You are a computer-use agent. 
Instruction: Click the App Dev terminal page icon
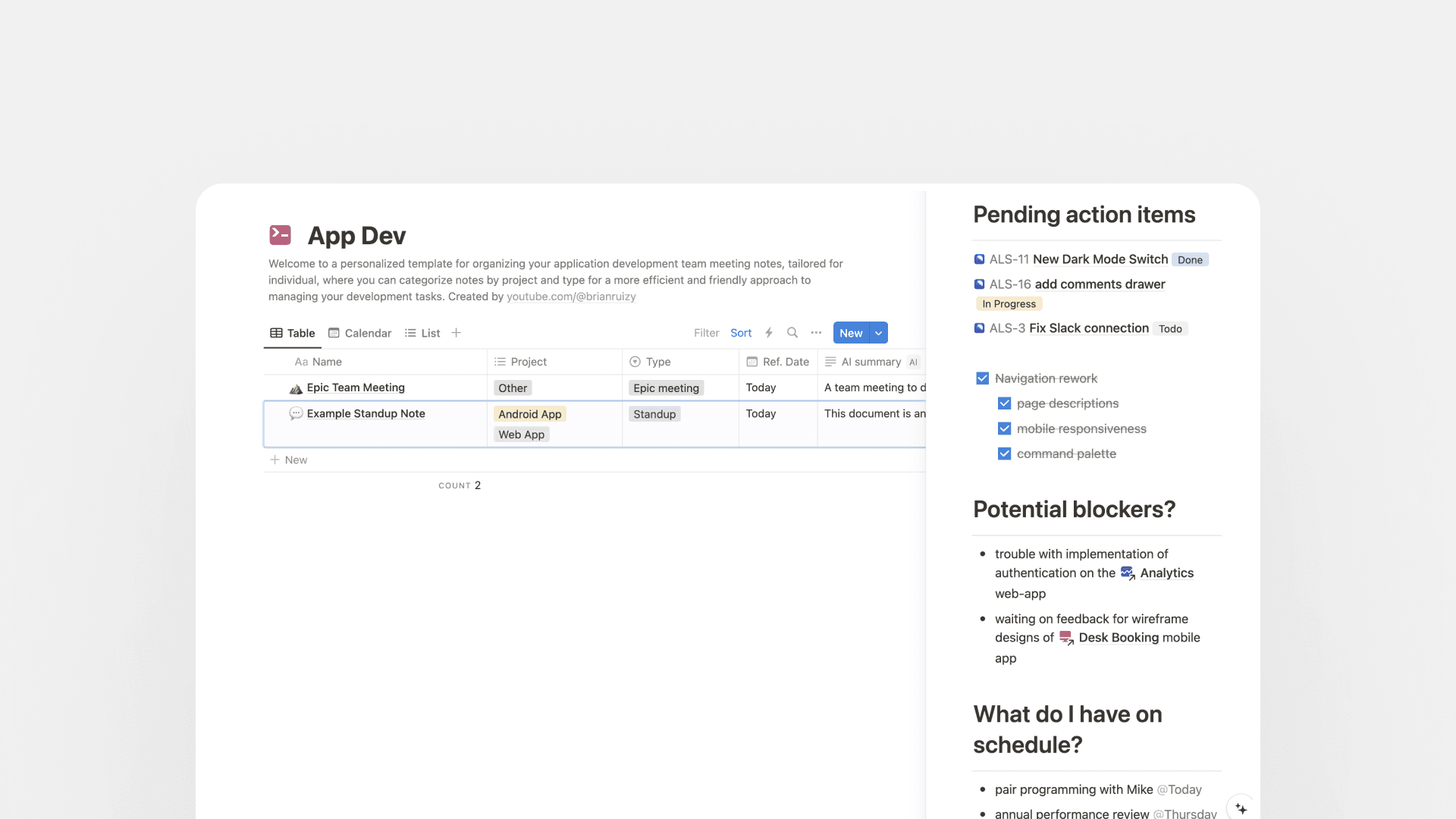coord(280,235)
